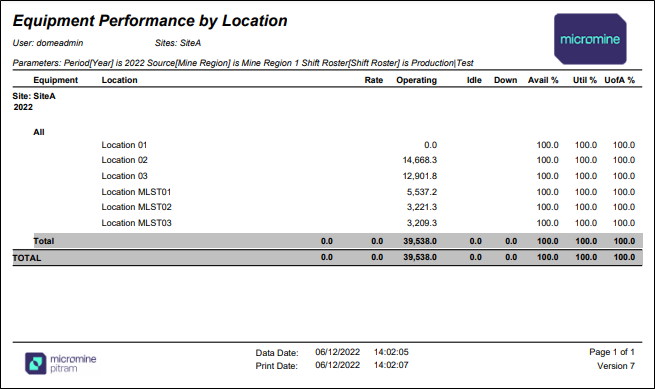The height and width of the screenshot is (389, 655).
Task: Click the Location MLST03 row label
Action: click(x=136, y=223)
